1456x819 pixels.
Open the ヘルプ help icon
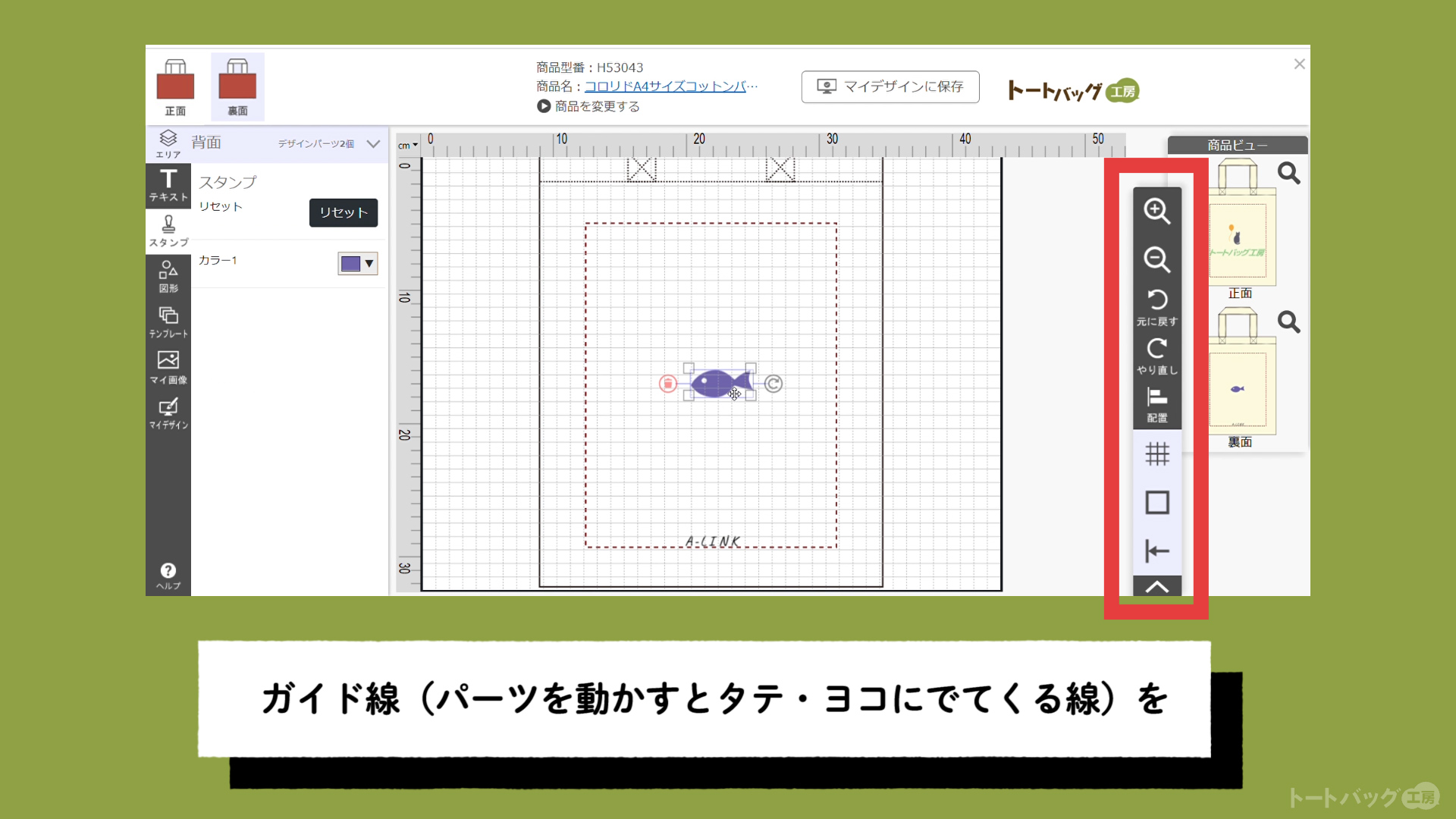point(168,576)
